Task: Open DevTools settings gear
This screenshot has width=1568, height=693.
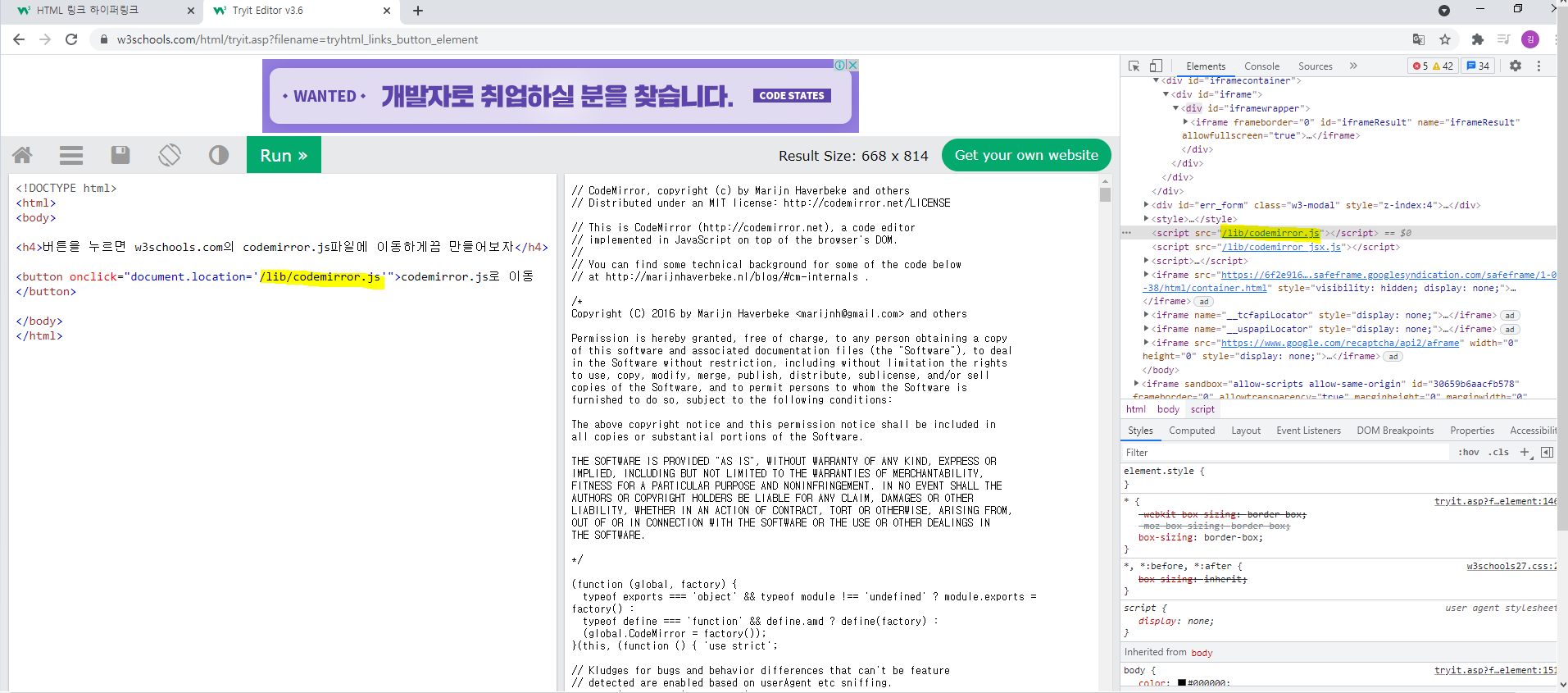Action: point(1516,66)
